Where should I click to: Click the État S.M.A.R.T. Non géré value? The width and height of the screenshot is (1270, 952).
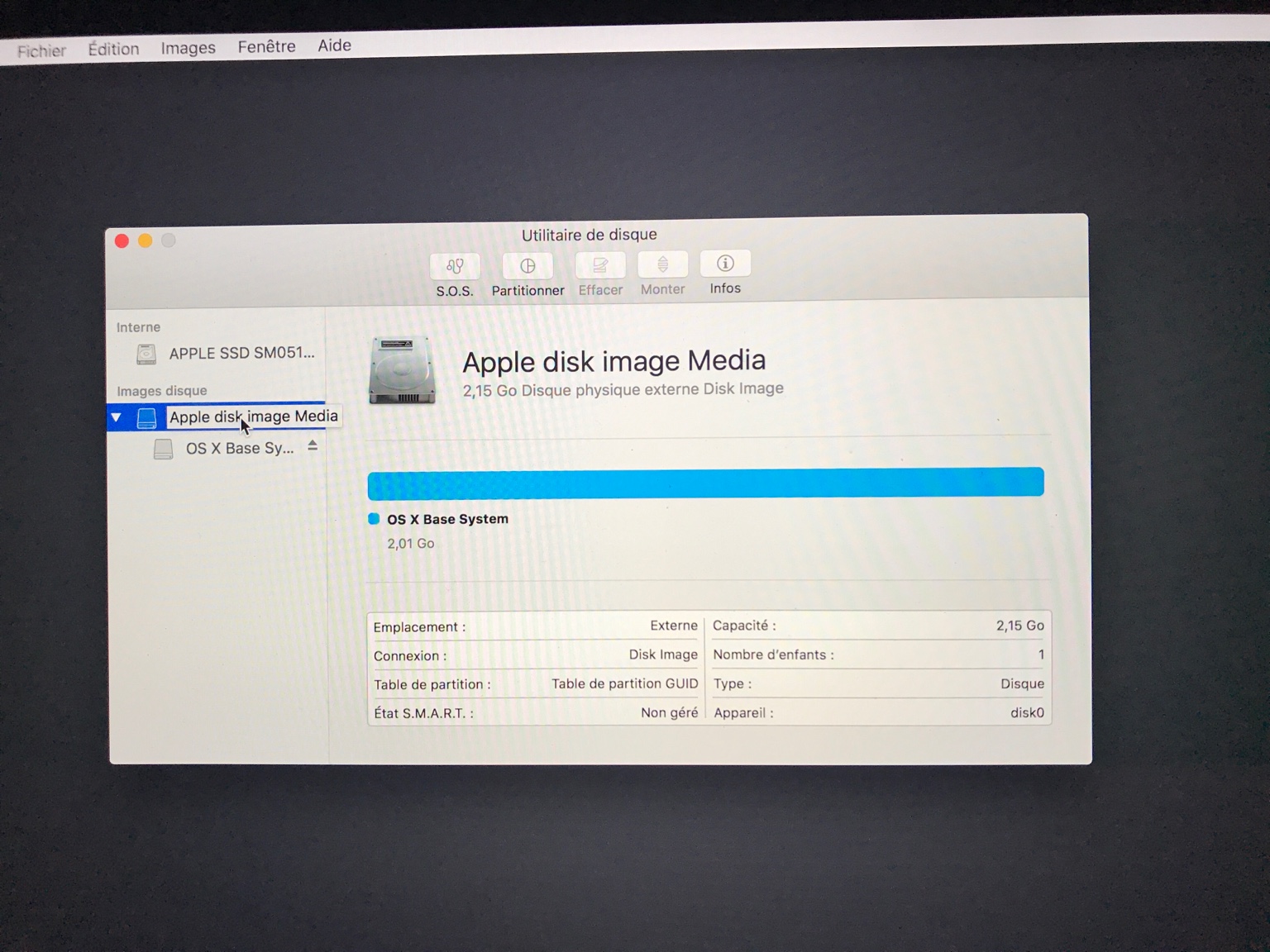[669, 712]
